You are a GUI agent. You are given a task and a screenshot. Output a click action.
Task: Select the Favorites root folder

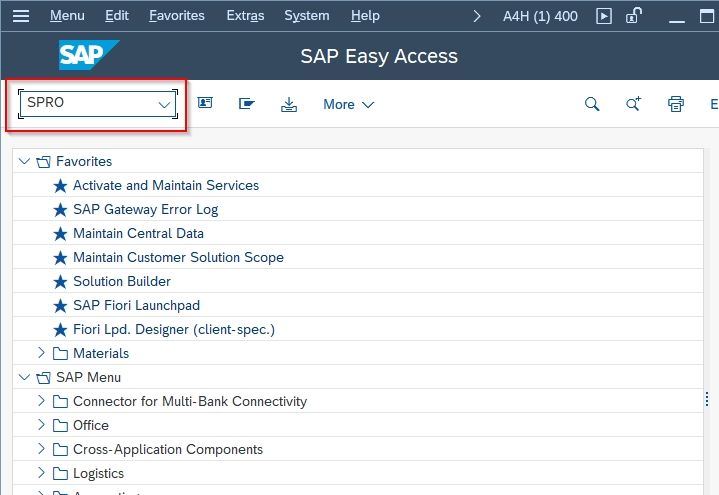click(84, 161)
